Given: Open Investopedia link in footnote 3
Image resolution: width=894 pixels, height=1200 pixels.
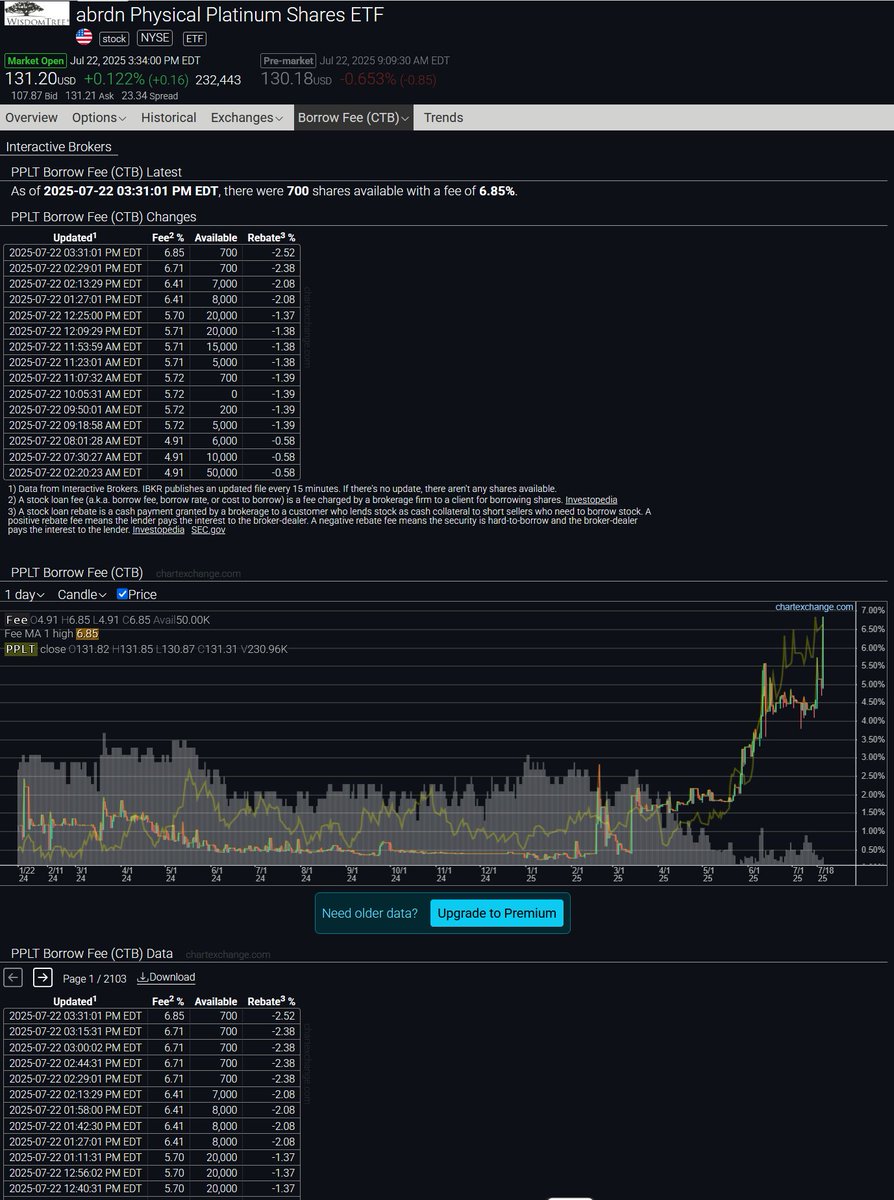Looking at the screenshot, I should [158, 530].
